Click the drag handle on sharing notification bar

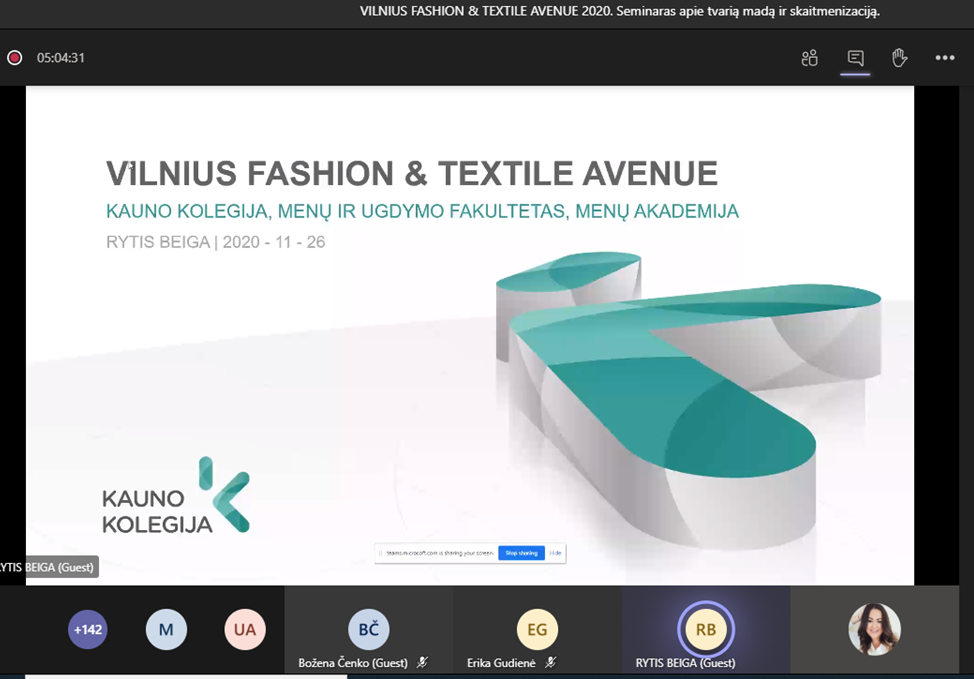[x=380, y=553]
